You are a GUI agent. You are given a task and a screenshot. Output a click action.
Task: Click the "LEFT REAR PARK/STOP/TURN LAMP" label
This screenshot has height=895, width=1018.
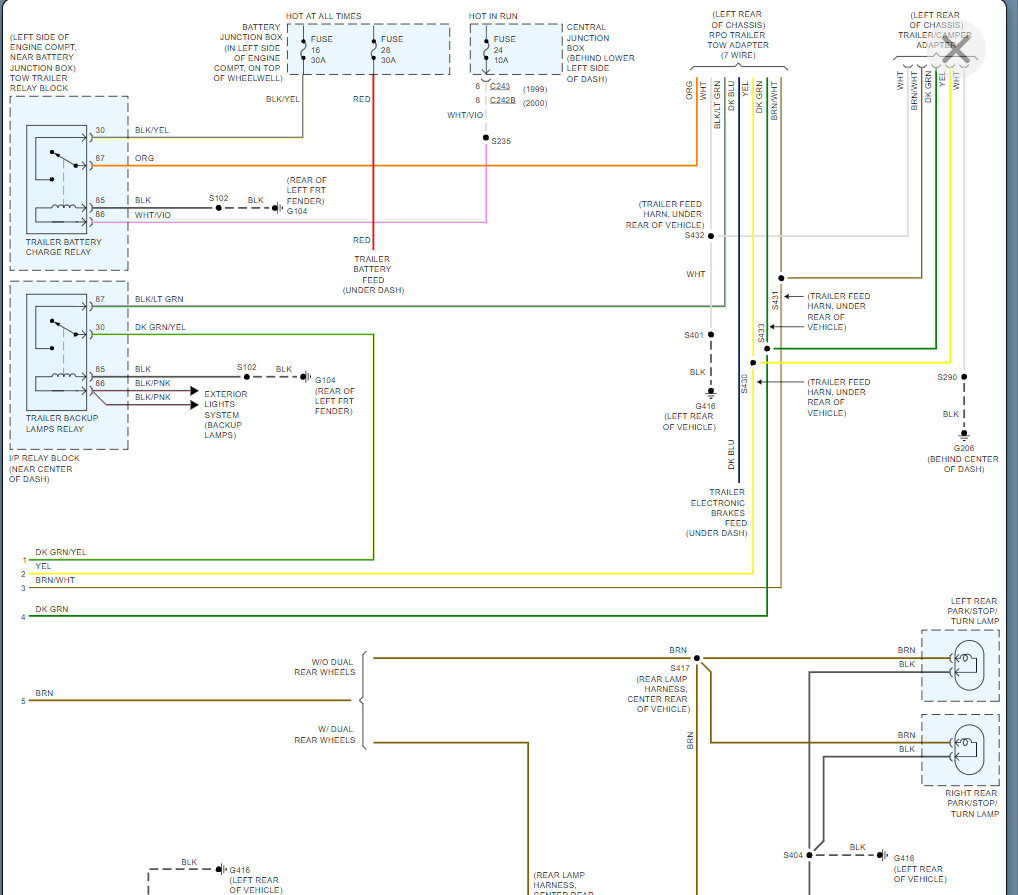point(973,611)
